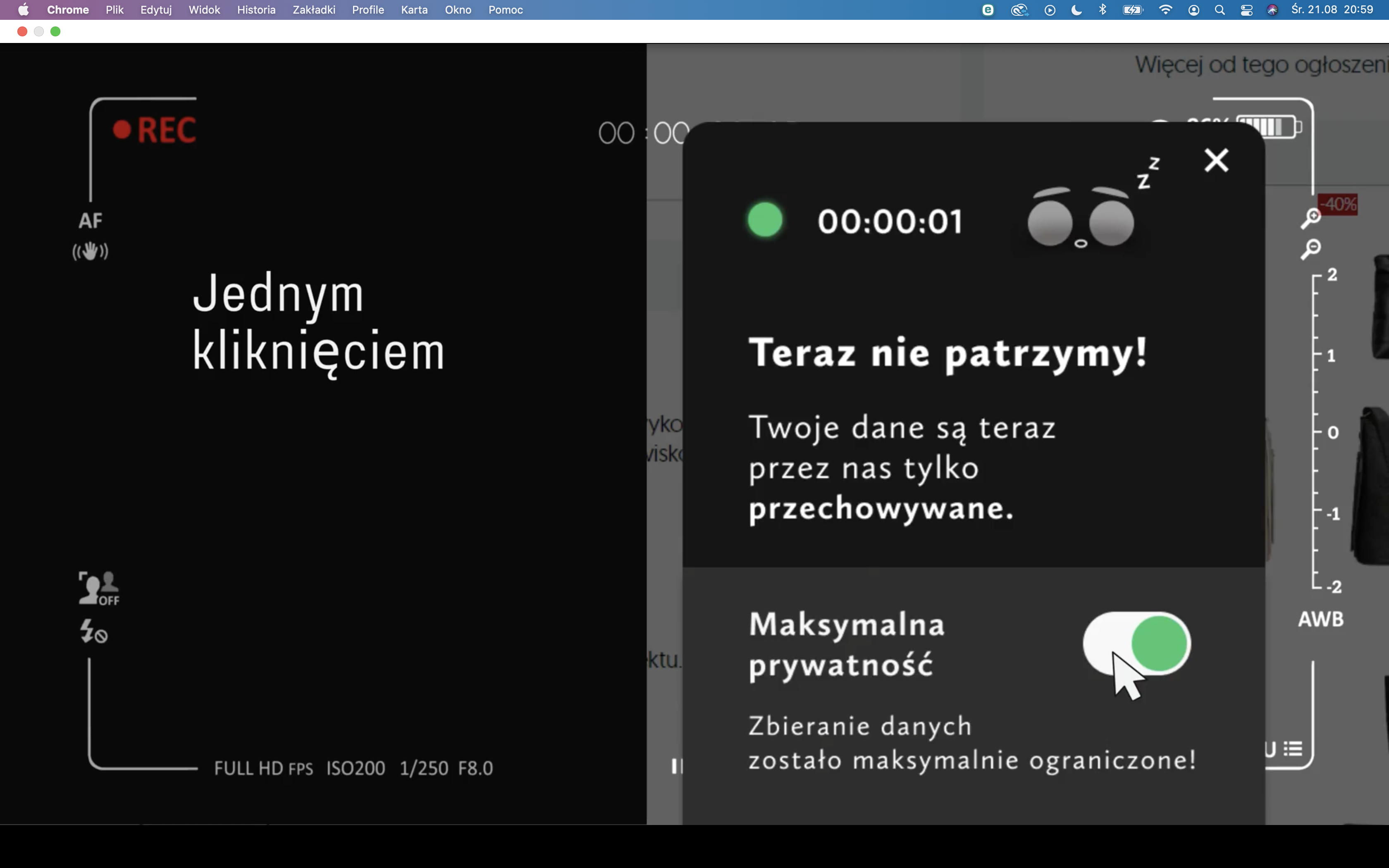
Task: Open the Plik menu
Action: click(x=115, y=10)
